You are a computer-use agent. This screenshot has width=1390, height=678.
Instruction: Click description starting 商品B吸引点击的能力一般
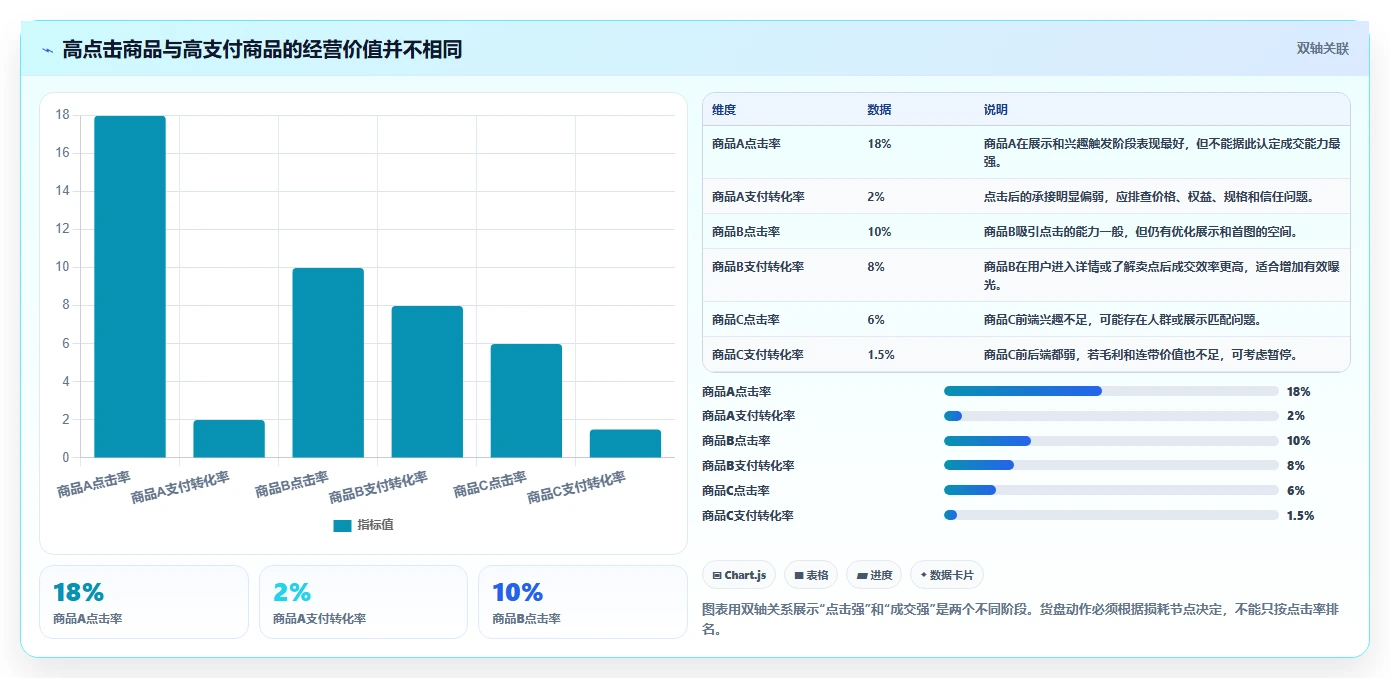point(1140,232)
